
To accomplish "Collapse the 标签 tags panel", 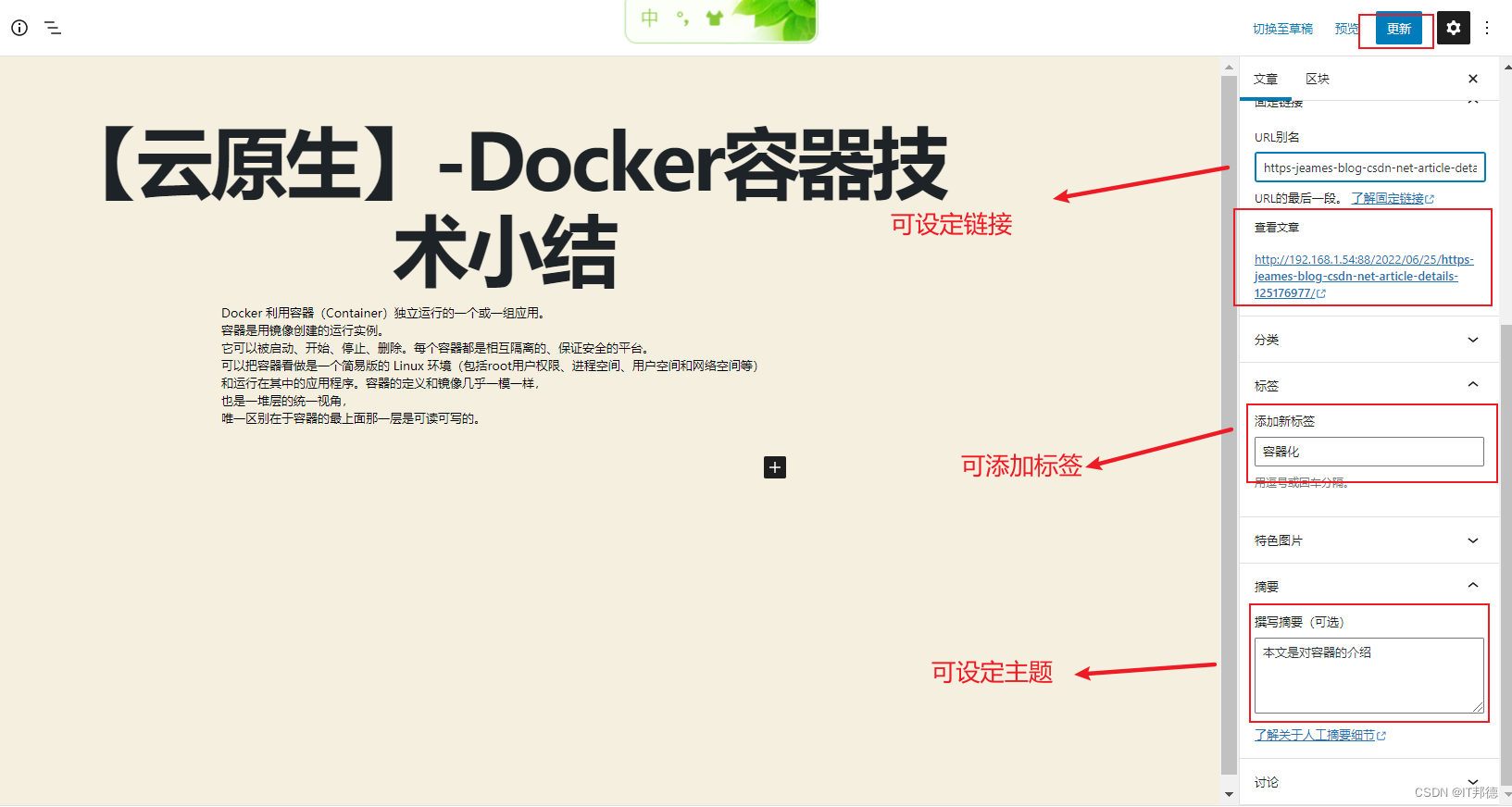I will tap(1368, 385).
